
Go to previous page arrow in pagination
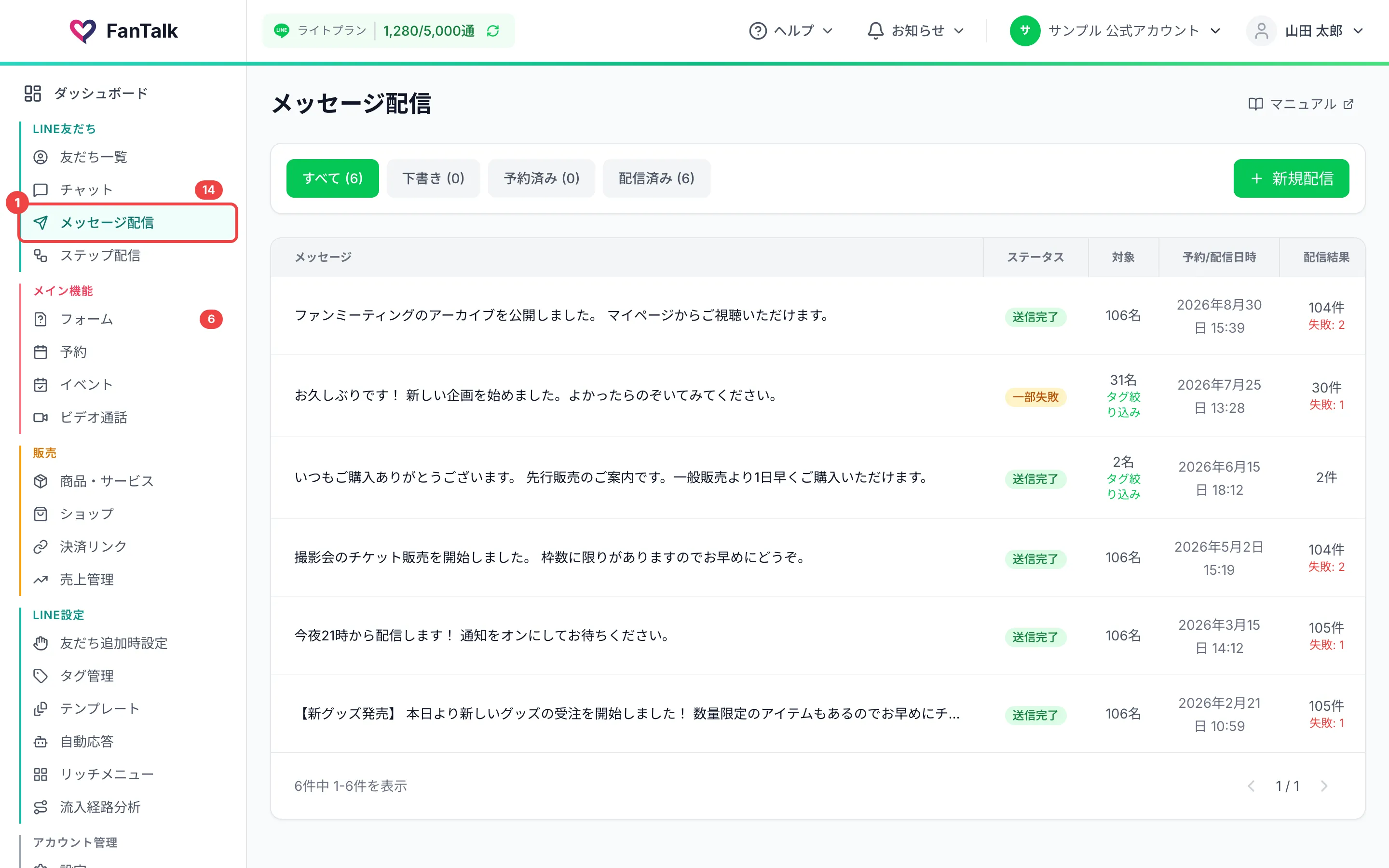[x=1251, y=786]
